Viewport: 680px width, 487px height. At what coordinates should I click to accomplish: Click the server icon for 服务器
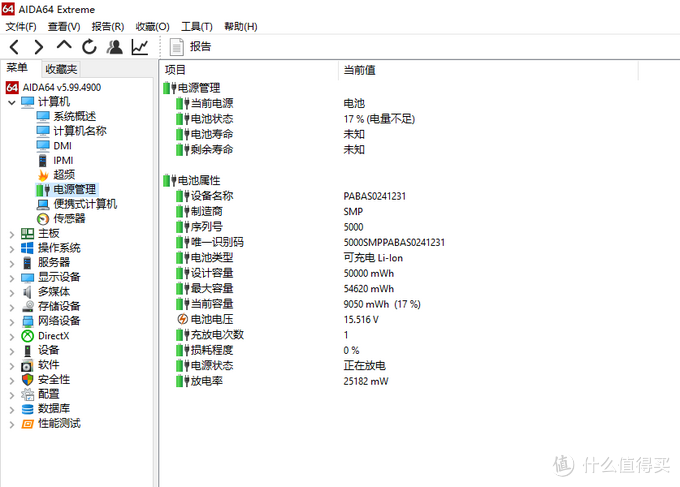(27, 263)
